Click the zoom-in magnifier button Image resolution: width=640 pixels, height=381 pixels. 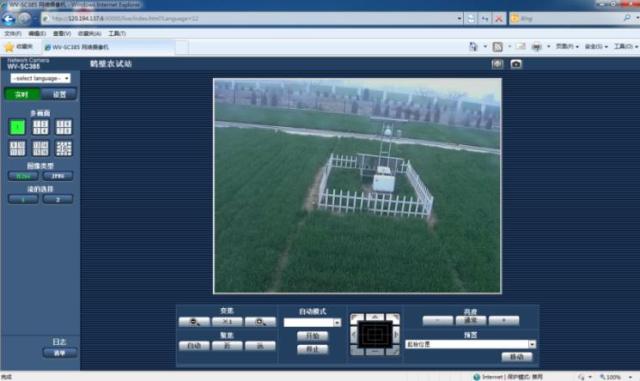(260, 322)
